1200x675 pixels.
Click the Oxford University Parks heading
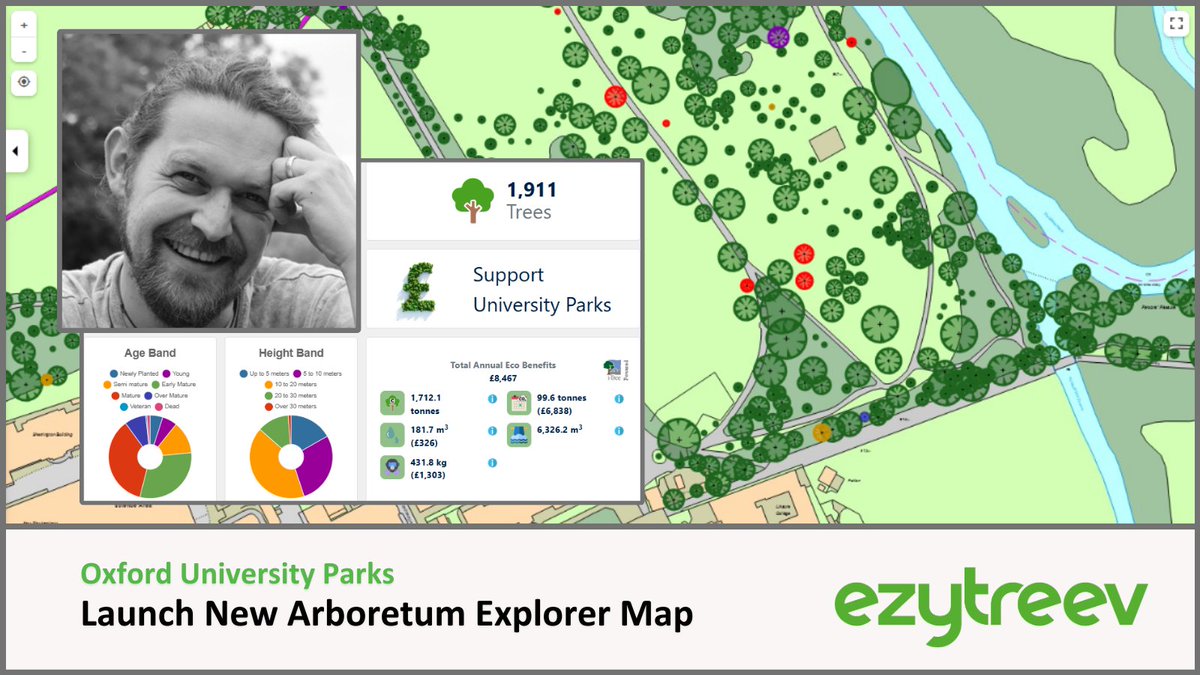237,575
